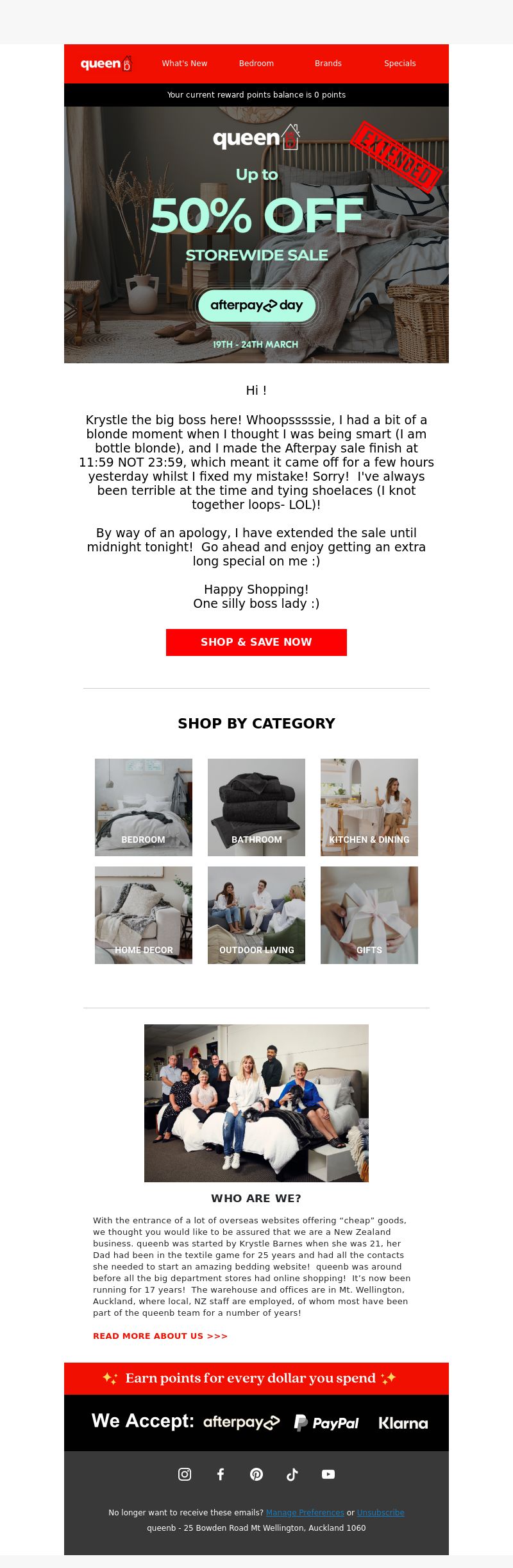This screenshot has height=1568, width=513.
Task: Go to the Specials navigation item
Action: coord(400,64)
